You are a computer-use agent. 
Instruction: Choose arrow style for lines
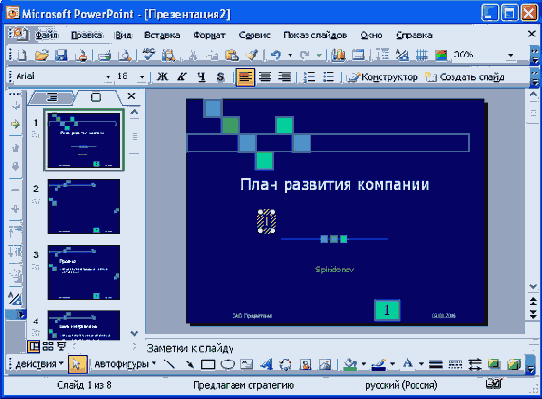point(475,364)
